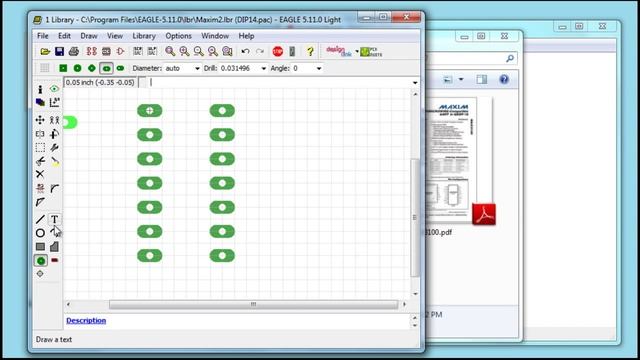Undo the last action

[245, 51]
